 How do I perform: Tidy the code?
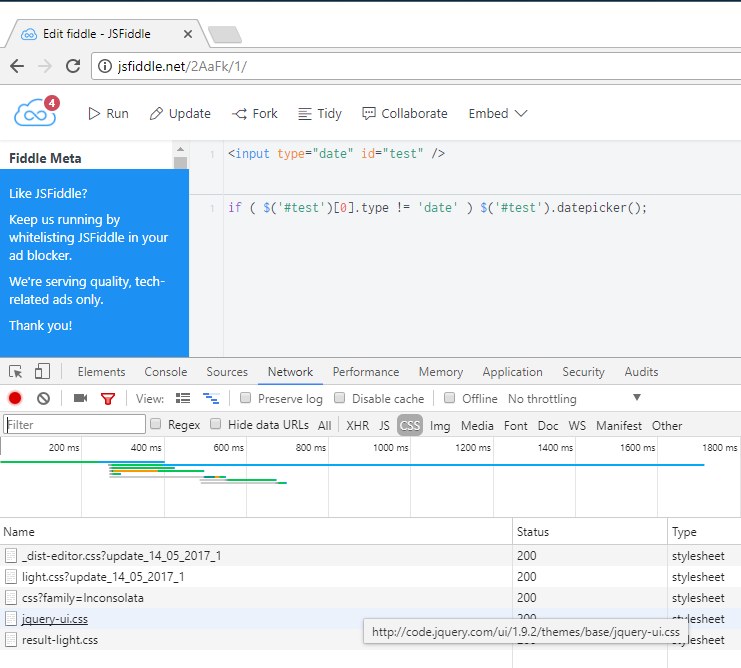click(x=319, y=113)
